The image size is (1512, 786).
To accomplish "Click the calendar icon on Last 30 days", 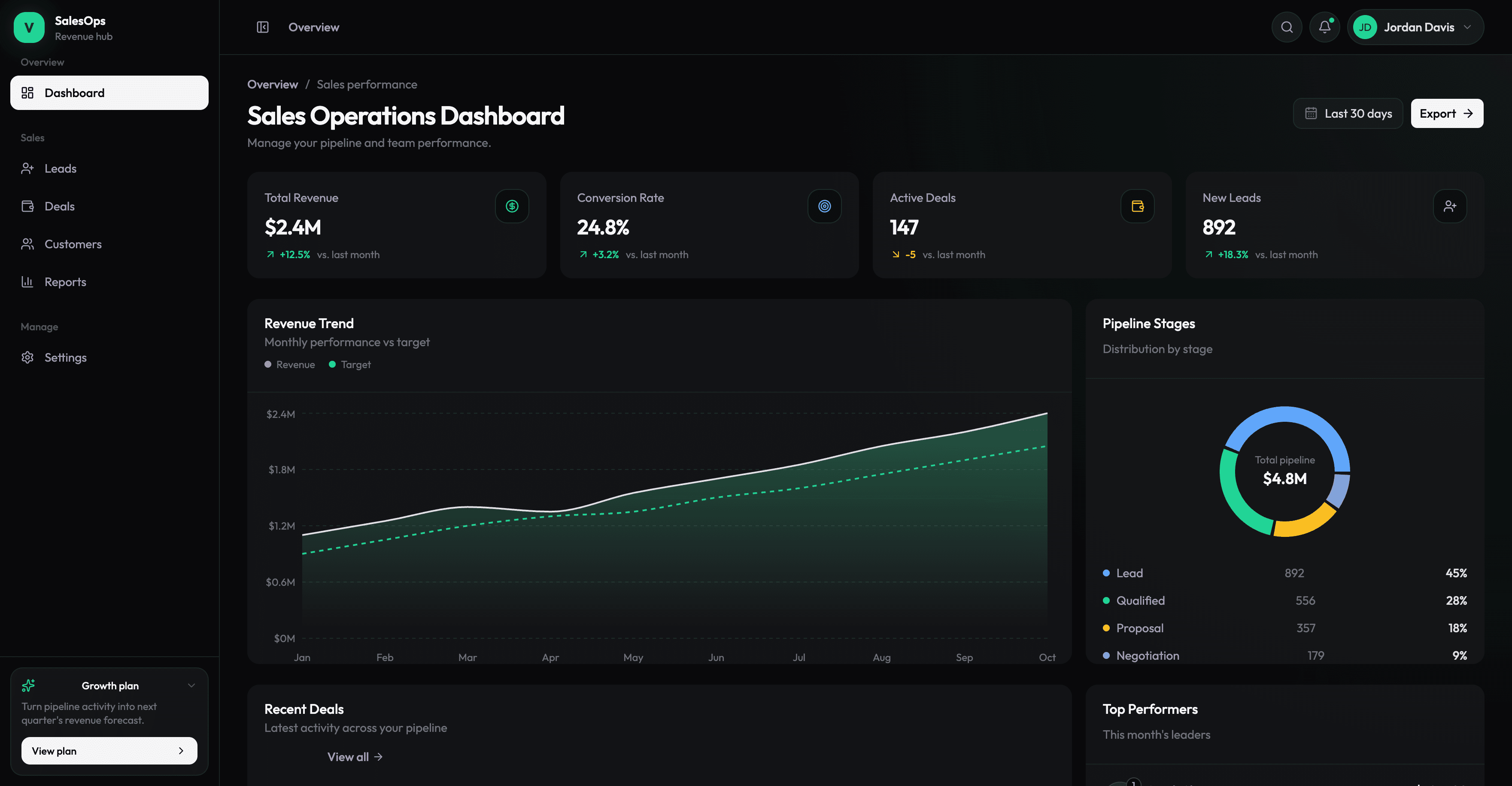I will tap(1311, 113).
